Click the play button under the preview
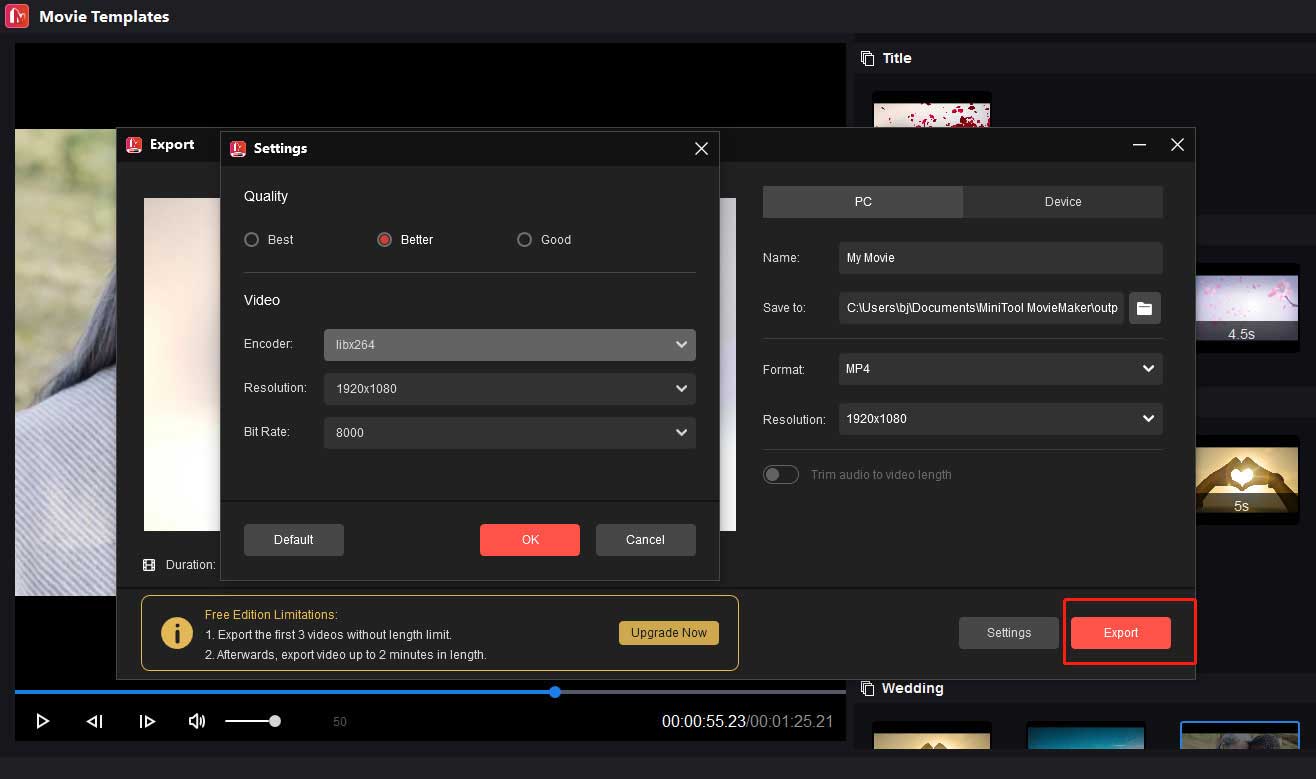The width and height of the screenshot is (1316, 779). coord(42,721)
